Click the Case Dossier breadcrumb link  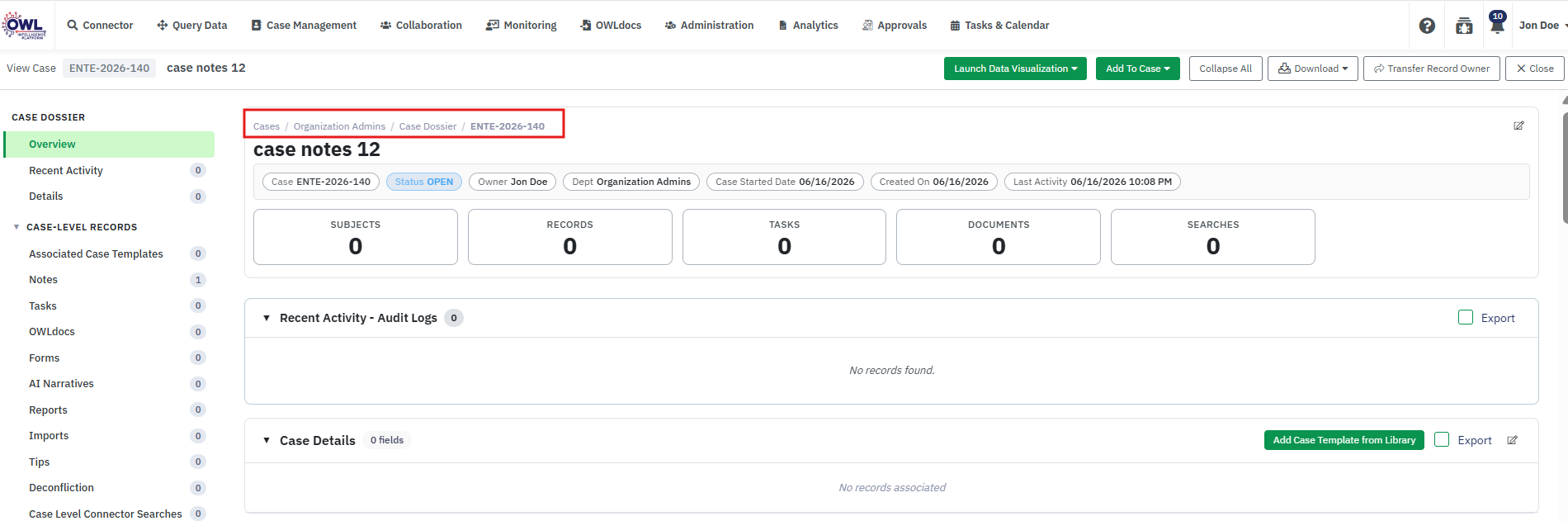pos(427,126)
